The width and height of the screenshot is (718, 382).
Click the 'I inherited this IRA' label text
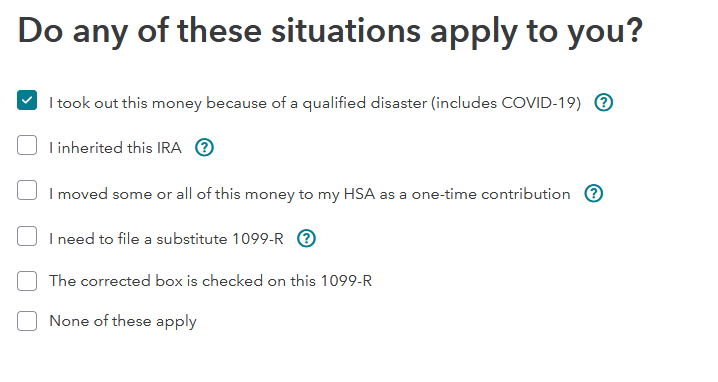coord(115,148)
